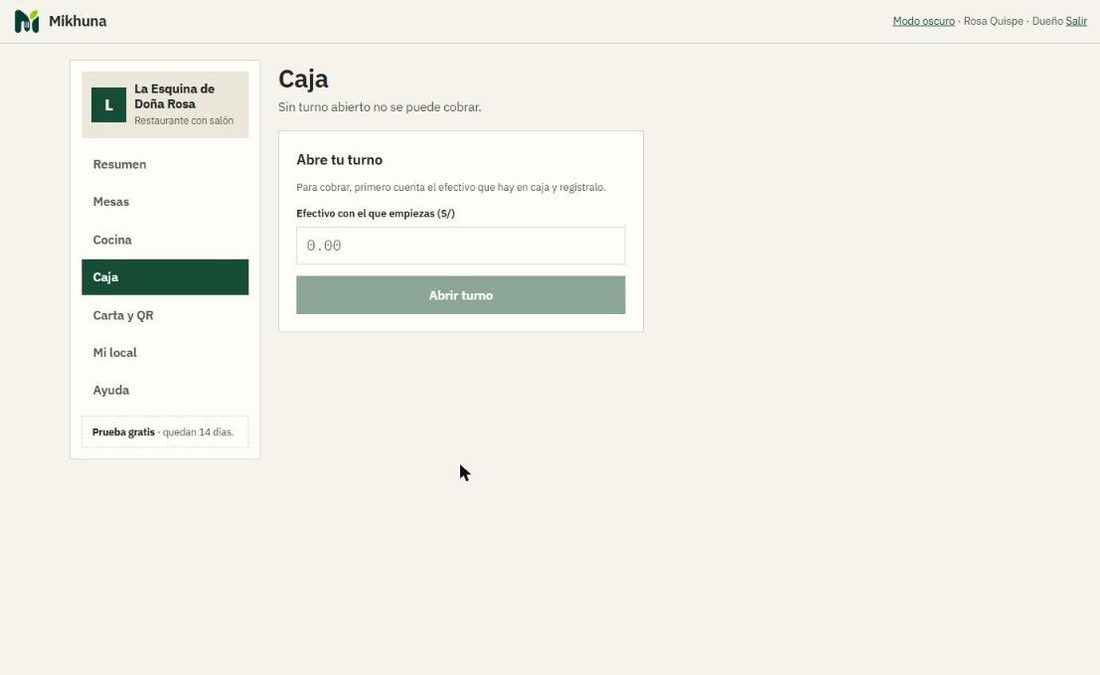Viewport: 1100px width, 675px height.
Task: Click 'Para cobrar, primero cuenta el efectivo' text
Action: click(451, 187)
